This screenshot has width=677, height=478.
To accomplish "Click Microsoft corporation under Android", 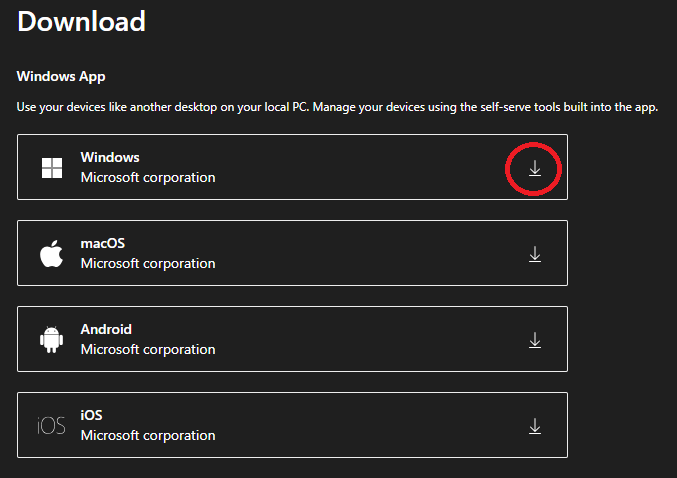I will click(x=148, y=349).
